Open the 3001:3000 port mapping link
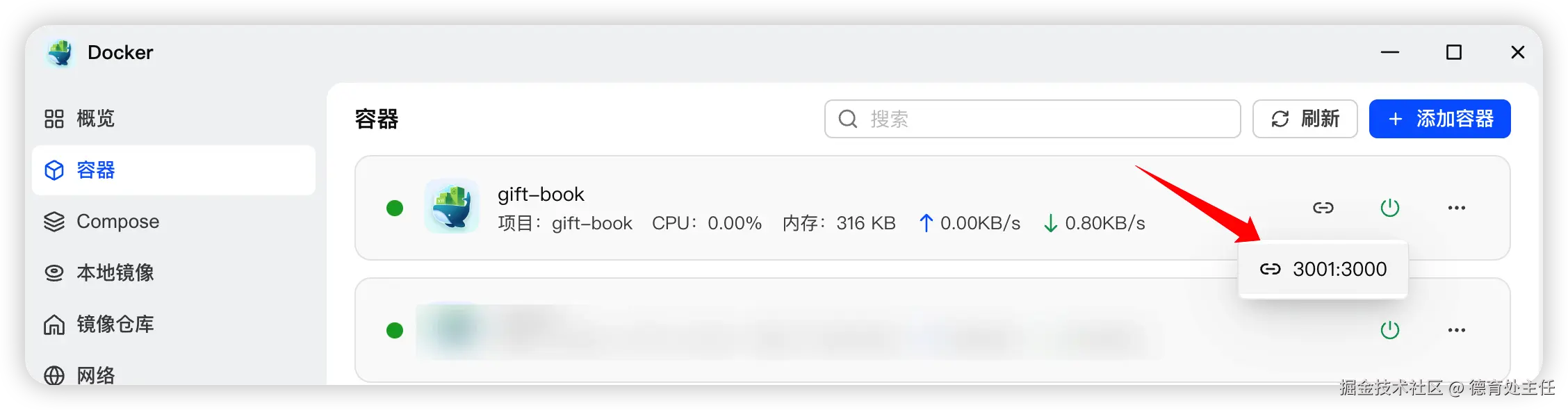 point(1323,269)
